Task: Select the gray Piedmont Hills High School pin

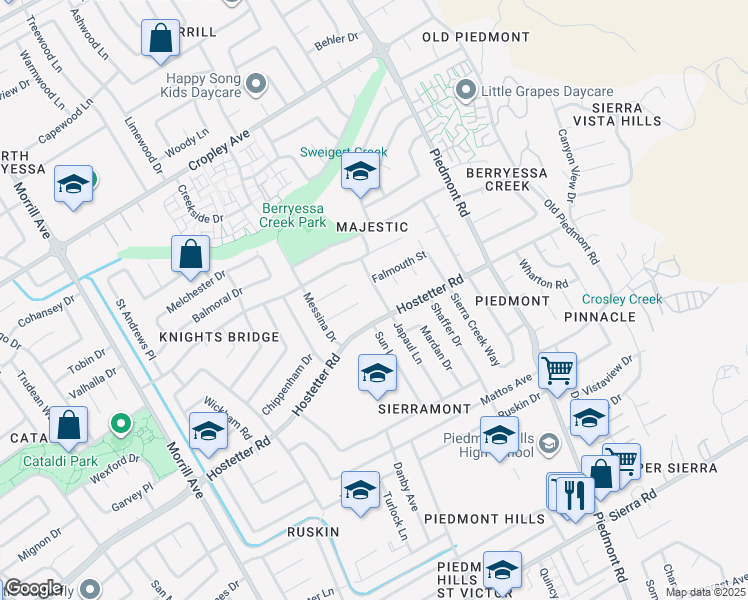Action: click(x=549, y=444)
